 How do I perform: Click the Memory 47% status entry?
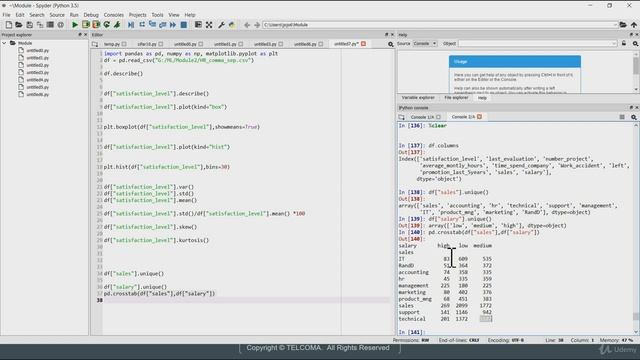[x=616, y=340]
